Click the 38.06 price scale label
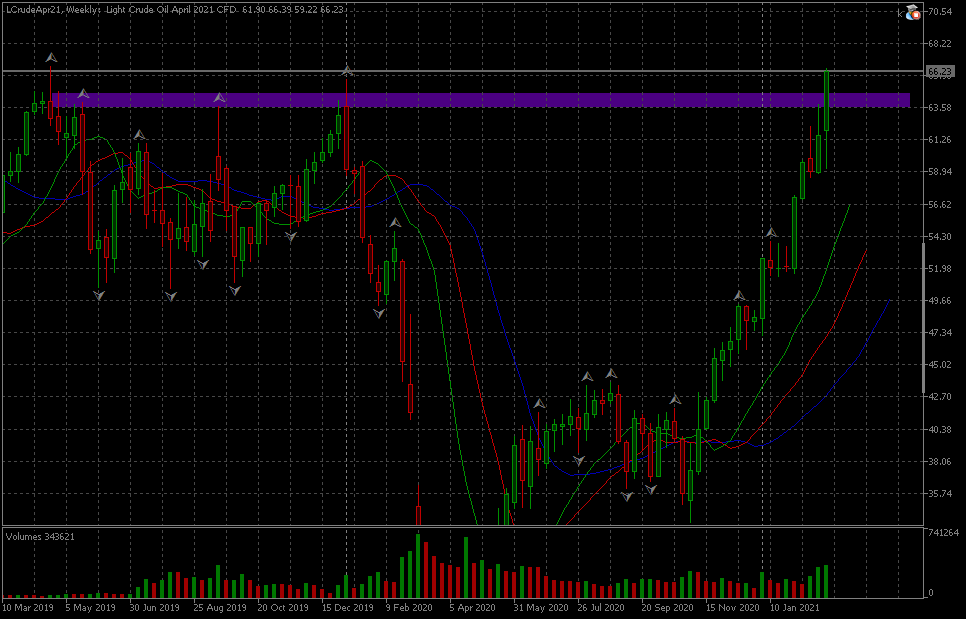 940,461
